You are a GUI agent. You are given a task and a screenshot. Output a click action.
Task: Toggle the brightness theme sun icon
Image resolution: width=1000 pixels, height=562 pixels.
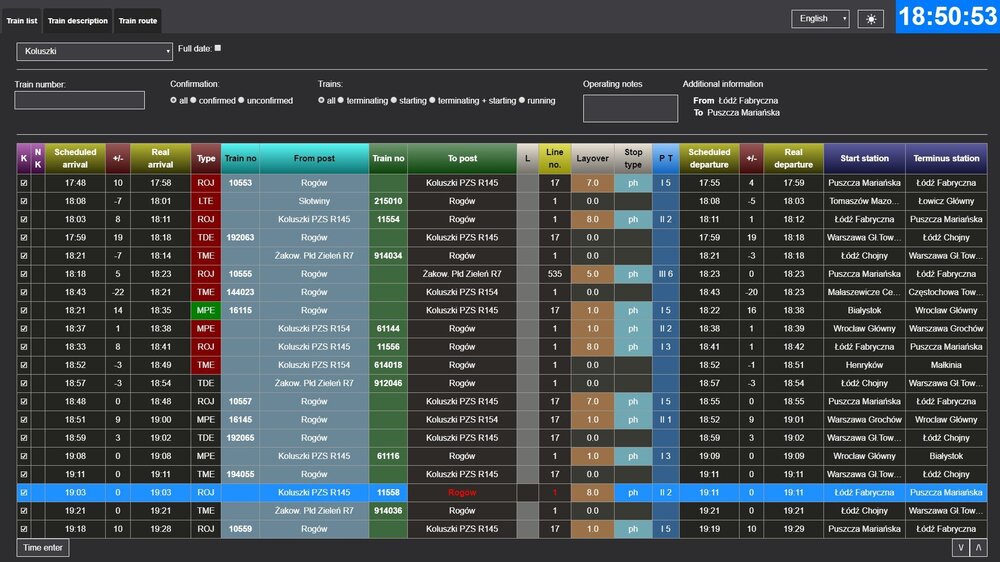871,19
